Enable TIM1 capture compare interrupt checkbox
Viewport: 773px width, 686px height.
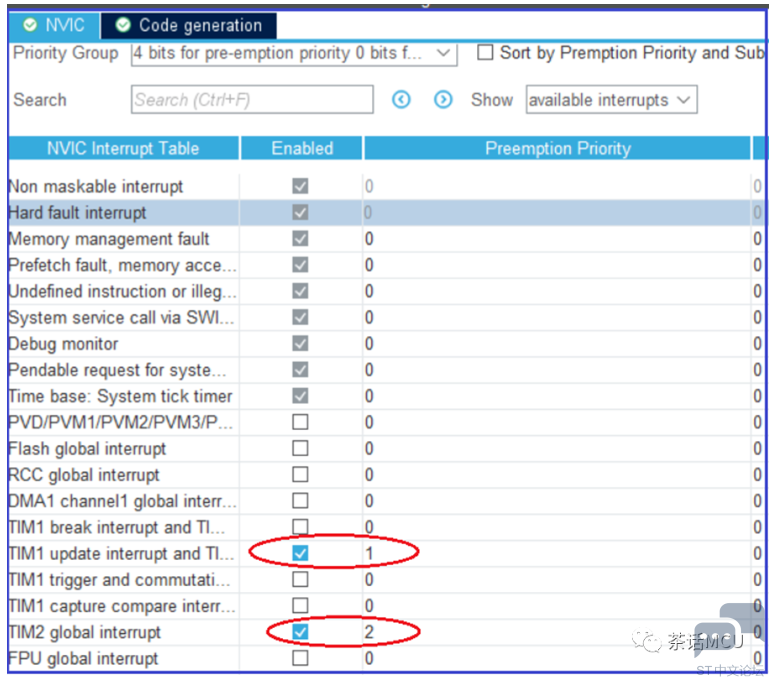(300, 606)
